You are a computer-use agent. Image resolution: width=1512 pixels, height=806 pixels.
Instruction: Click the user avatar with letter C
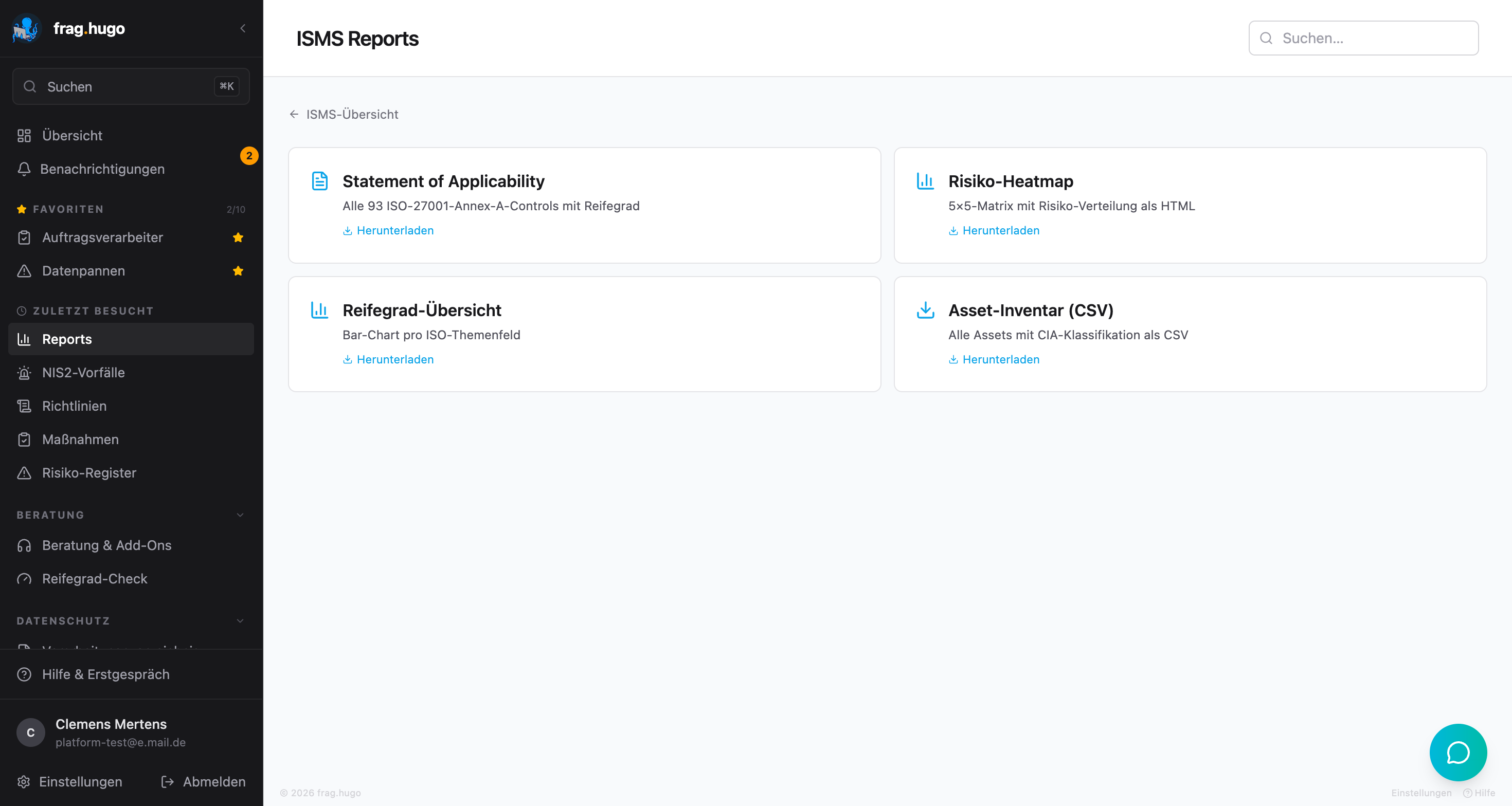click(x=30, y=732)
